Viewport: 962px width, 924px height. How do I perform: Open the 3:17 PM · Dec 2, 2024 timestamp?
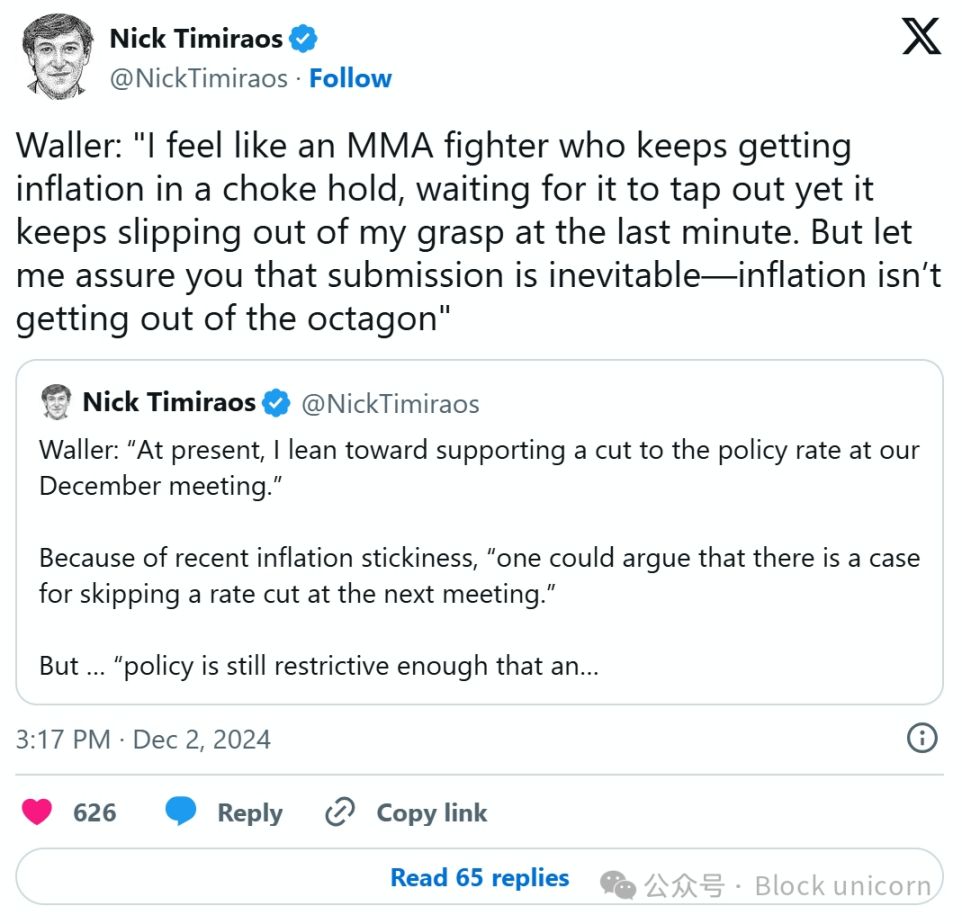pos(143,740)
